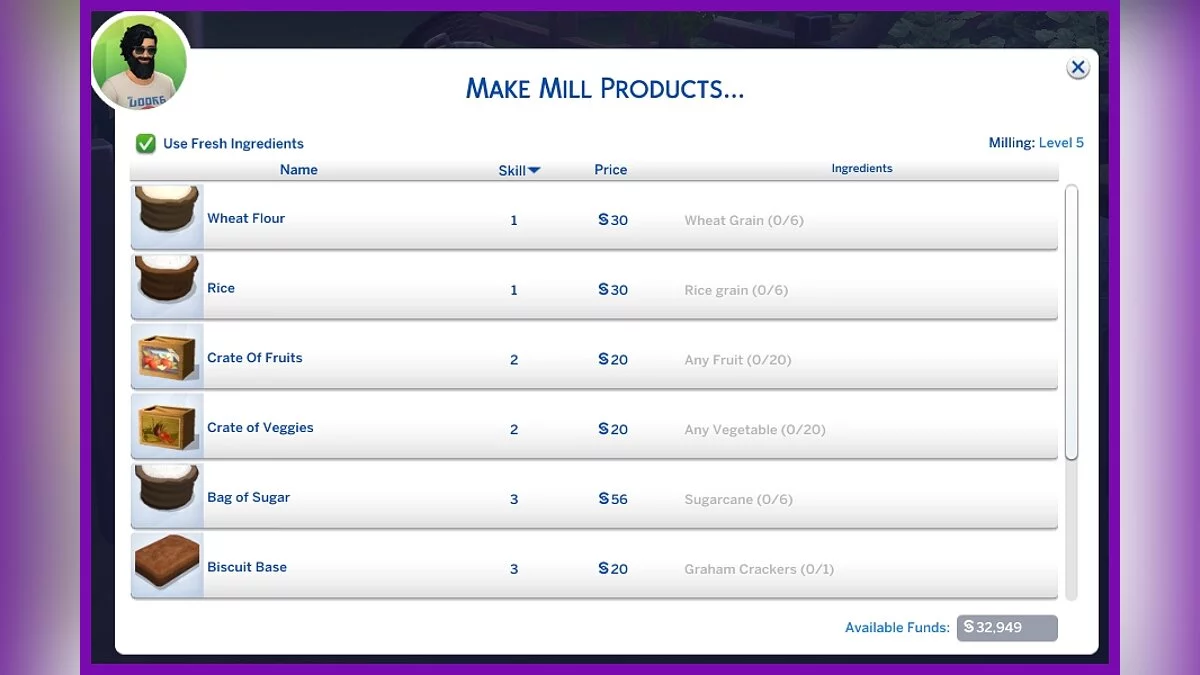
Task: Click the Crate of Veggies icon
Action: click(x=167, y=427)
